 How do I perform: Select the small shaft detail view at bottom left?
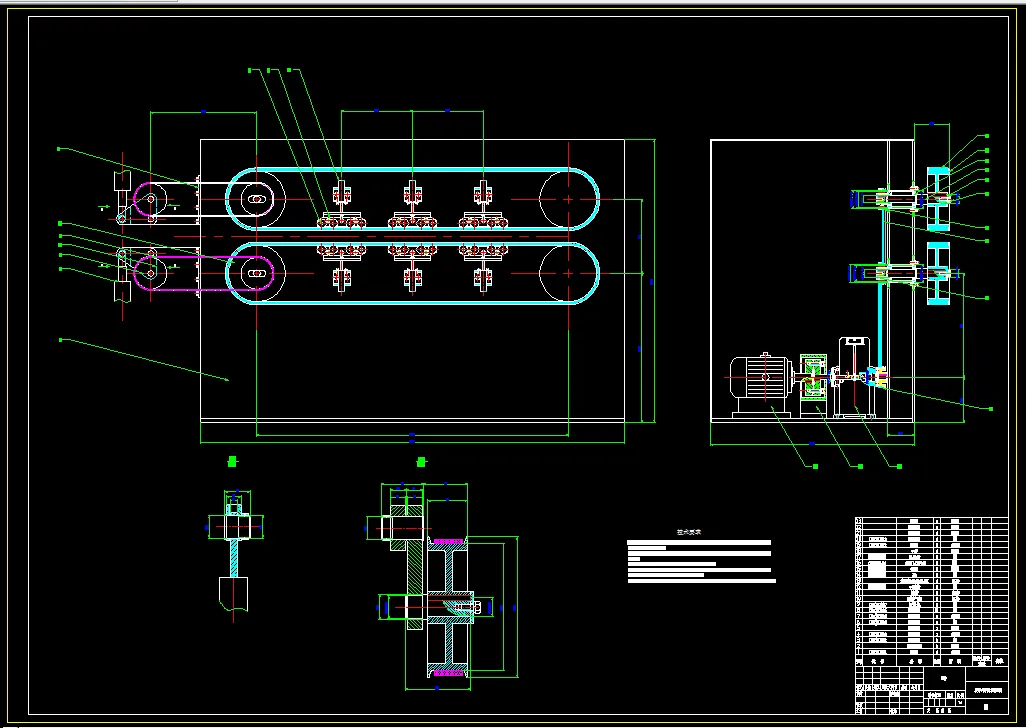[x=235, y=553]
